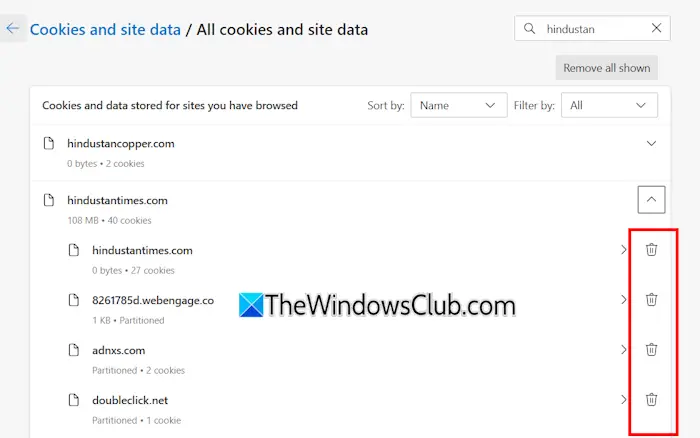Click the file icon beside hindustancopper.com

tap(49, 144)
